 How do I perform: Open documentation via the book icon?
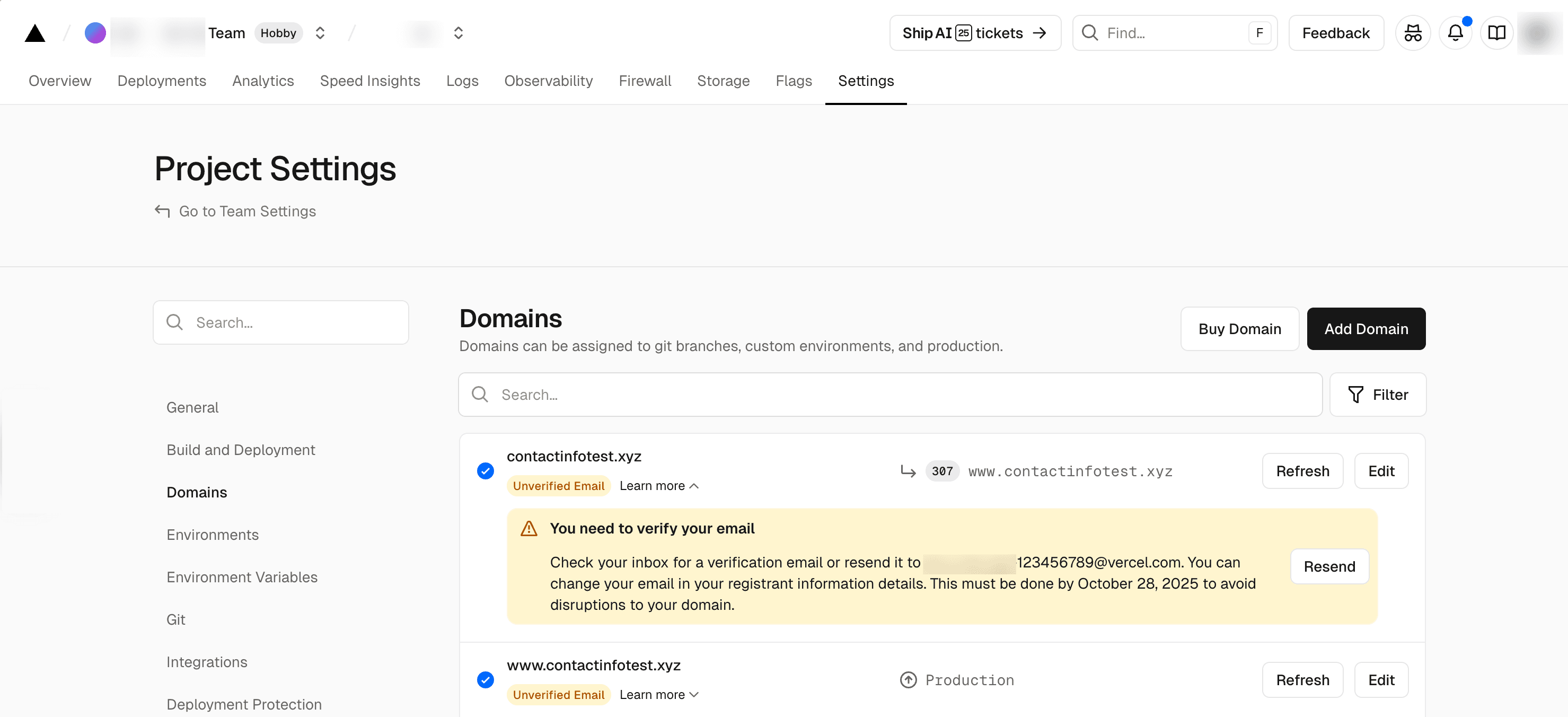point(1497,33)
